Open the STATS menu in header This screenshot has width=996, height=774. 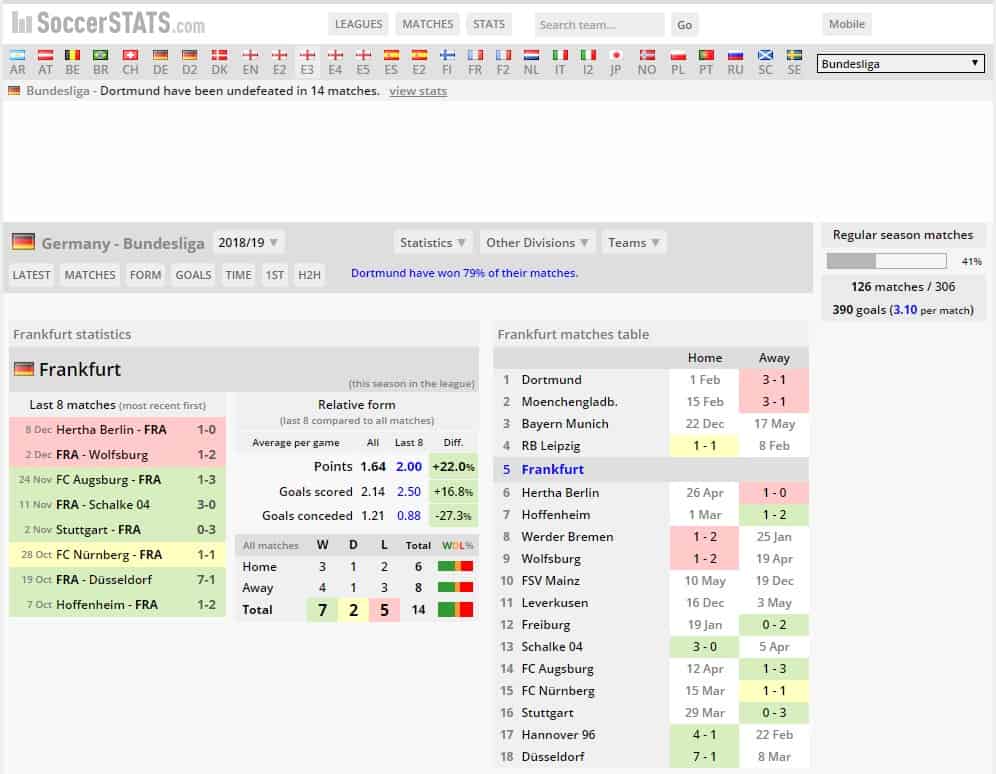[488, 24]
